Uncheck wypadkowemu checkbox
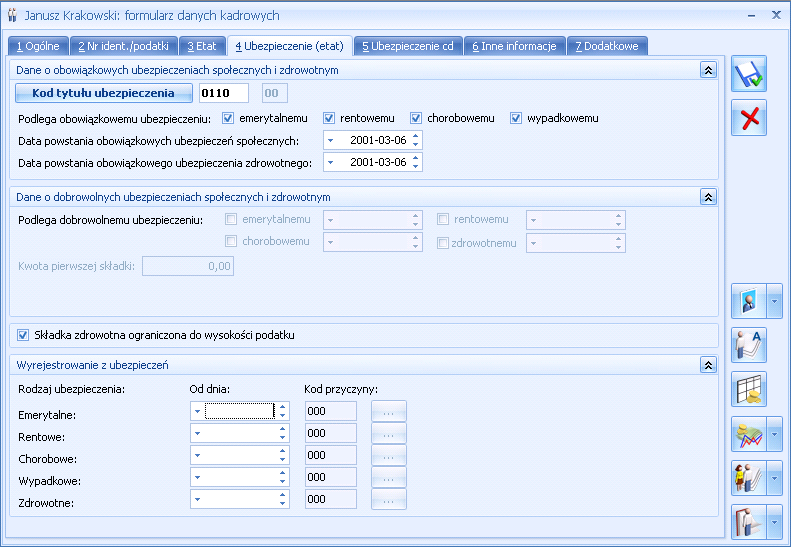 coord(516,118)
